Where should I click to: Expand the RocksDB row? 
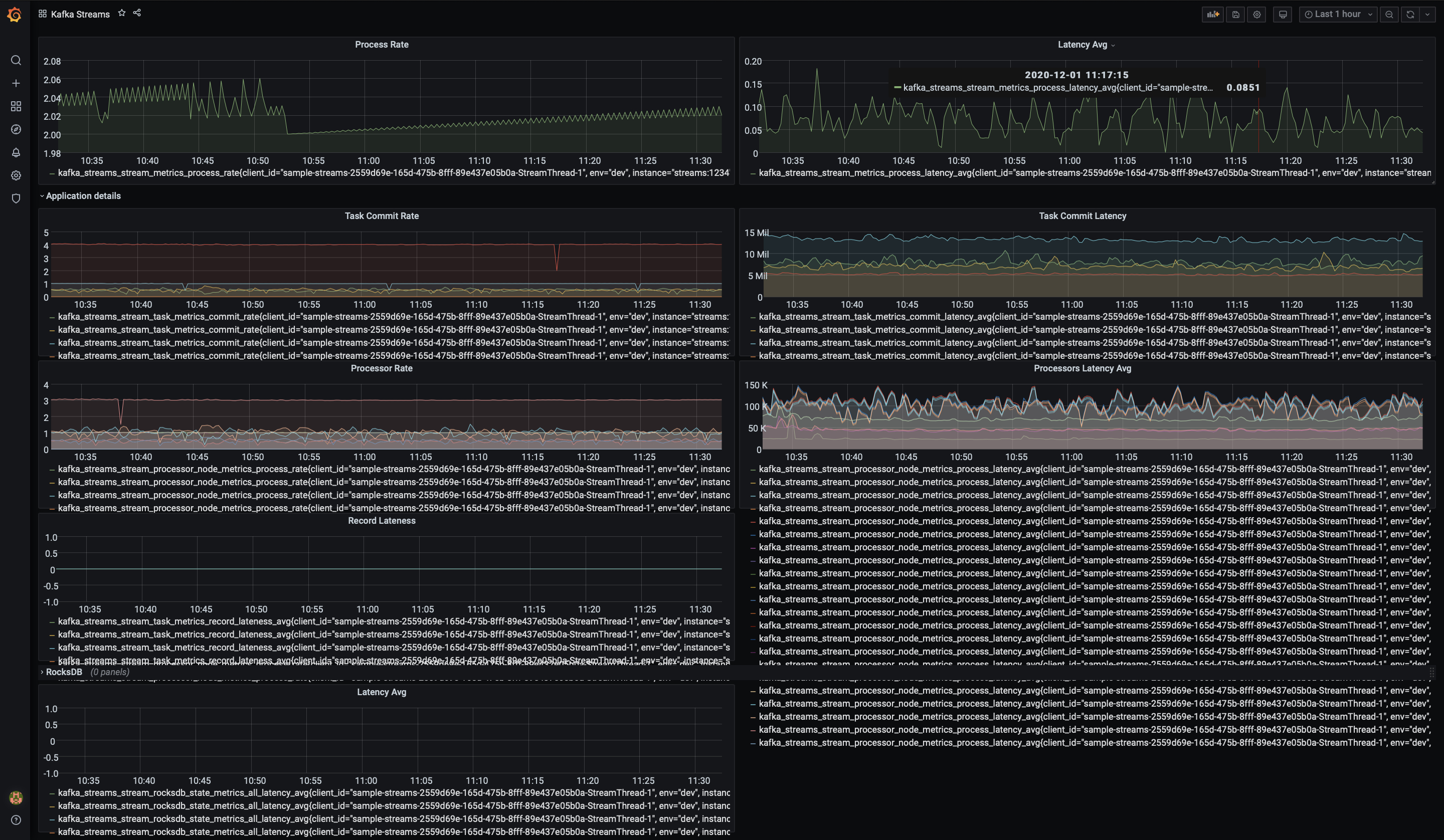[x=64, y=672]
